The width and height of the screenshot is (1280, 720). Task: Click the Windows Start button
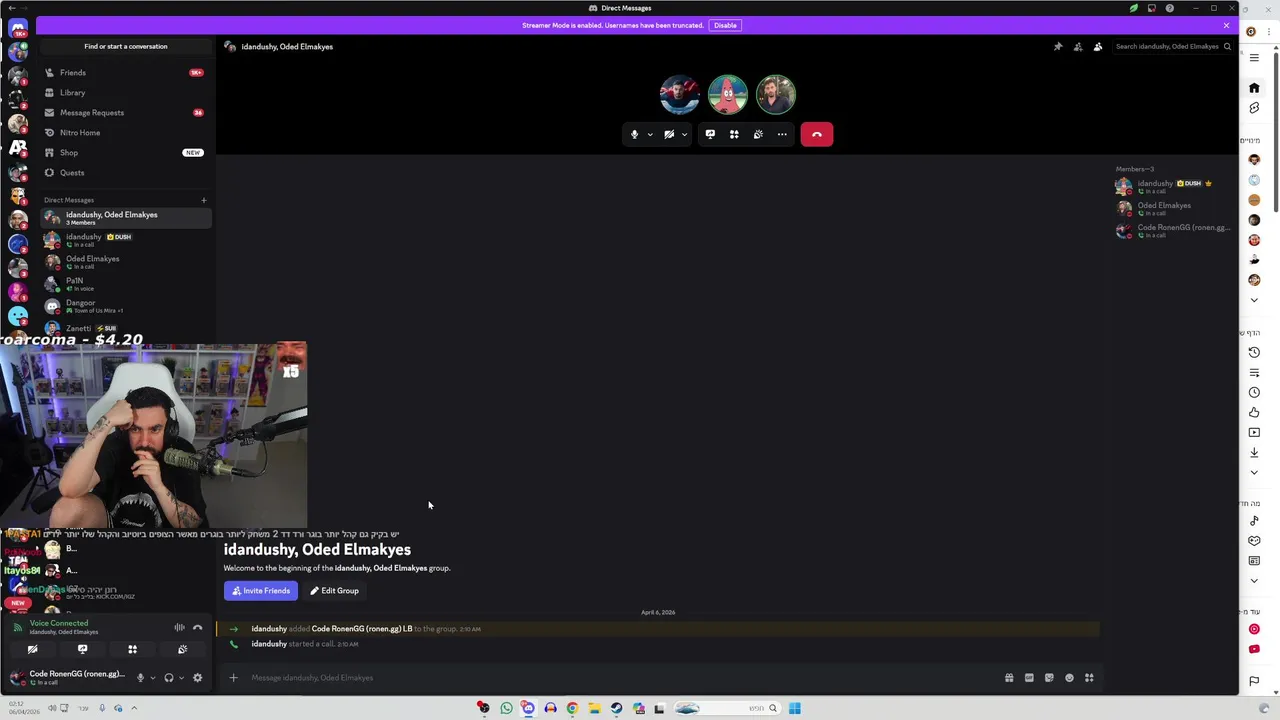coord(794,708)
